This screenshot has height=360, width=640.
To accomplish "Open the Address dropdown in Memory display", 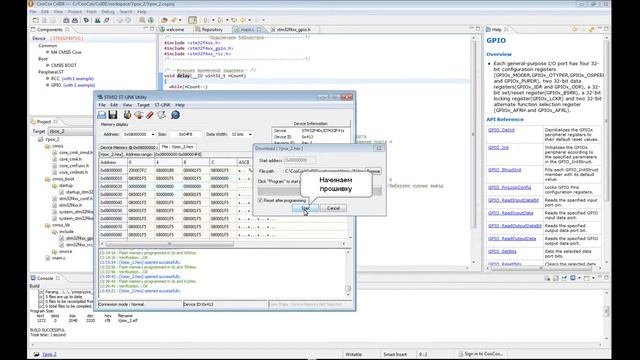I will [x=153, y=134].
